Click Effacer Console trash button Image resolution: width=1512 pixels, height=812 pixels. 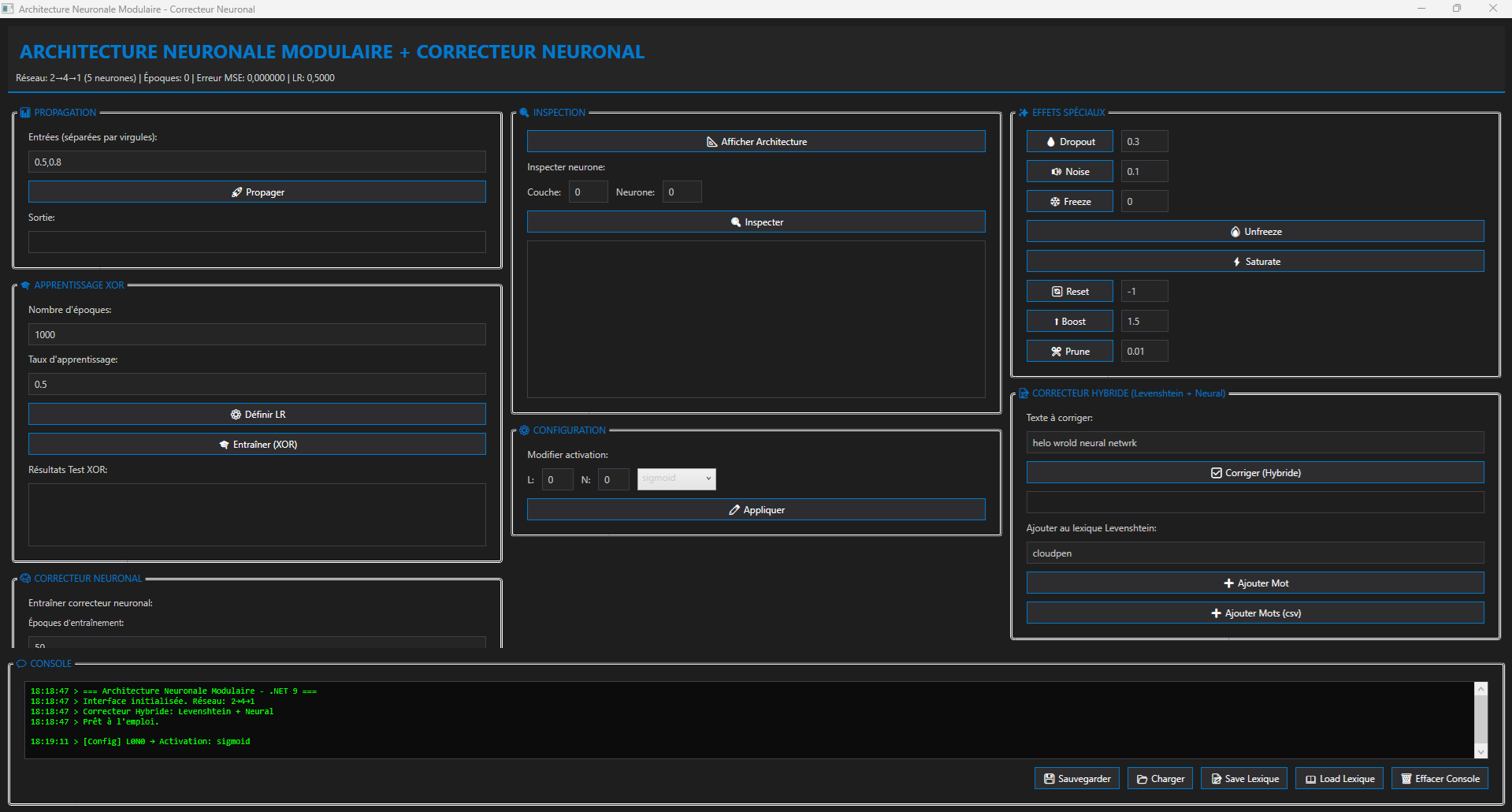[x=1439, y=779]
